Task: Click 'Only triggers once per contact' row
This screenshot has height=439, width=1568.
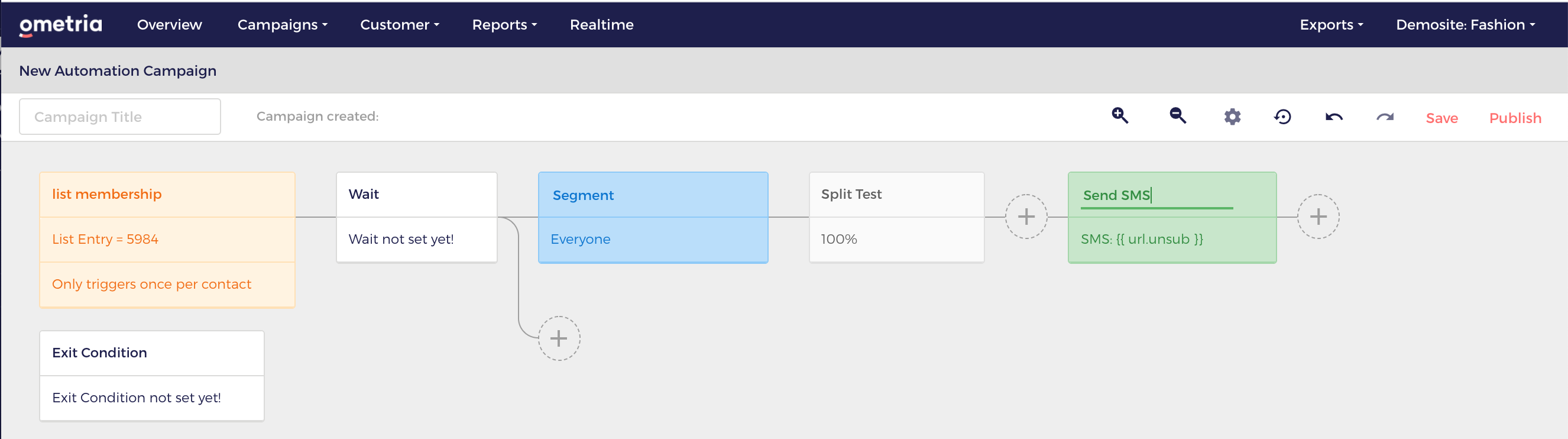Action: pos(167,285)
